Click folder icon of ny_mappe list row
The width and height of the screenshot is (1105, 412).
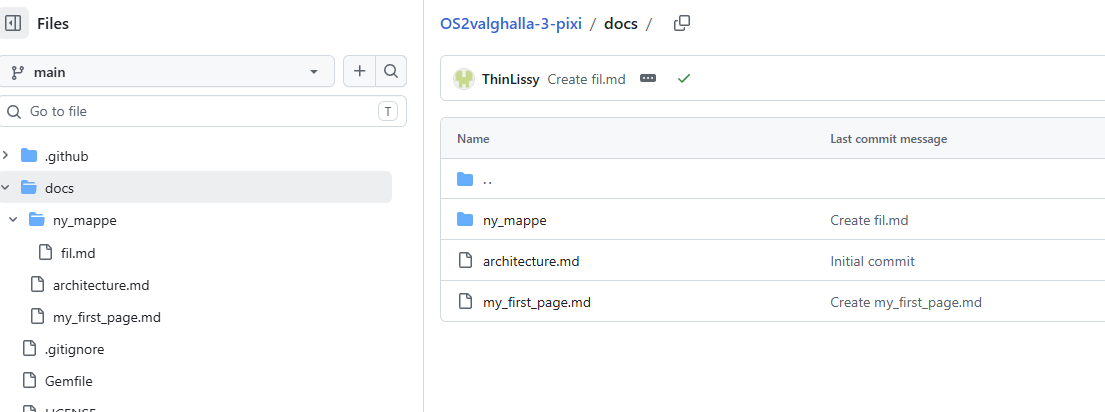464,220
